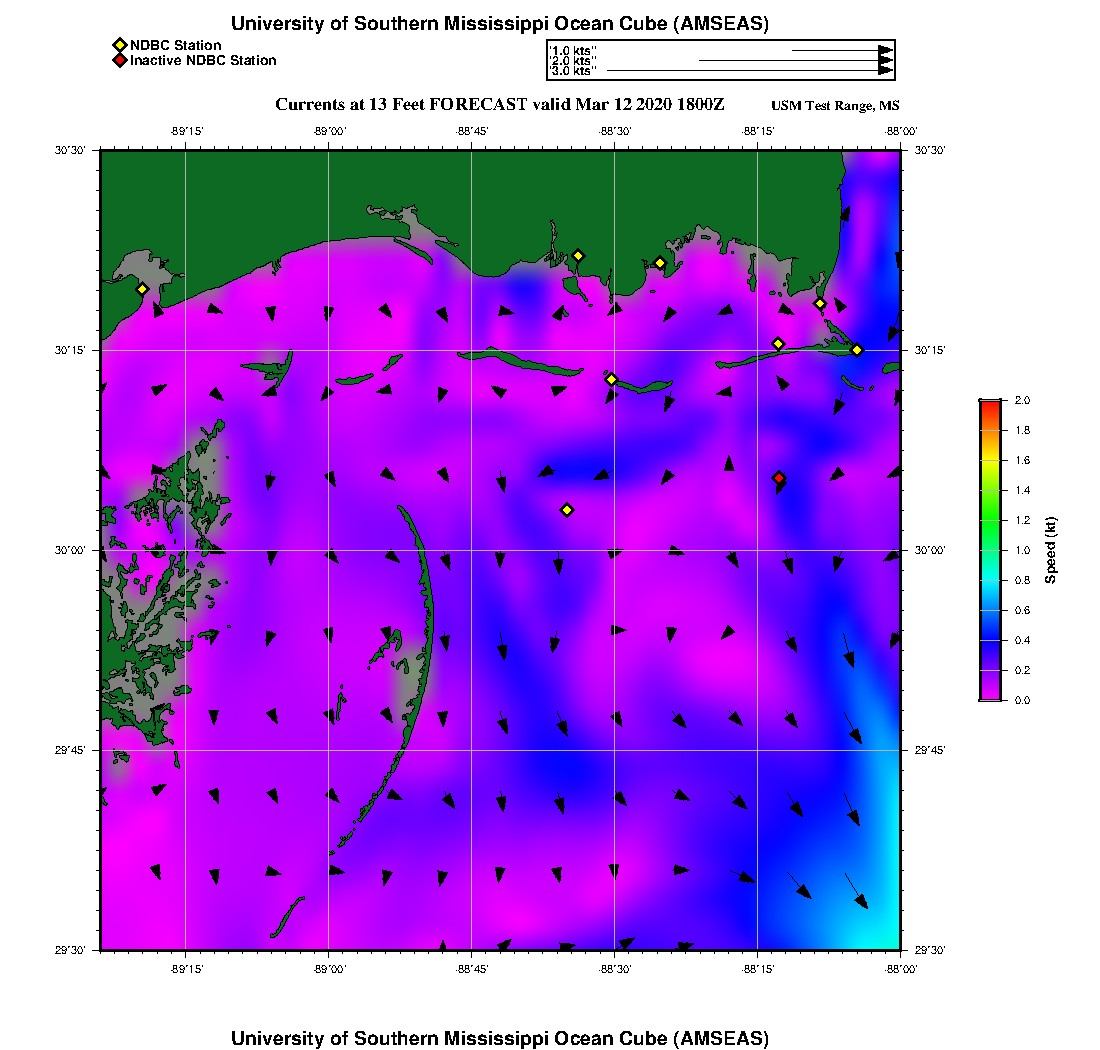Click the 'NDBC Station' legend text
1100x1050 pixels.
176,45
